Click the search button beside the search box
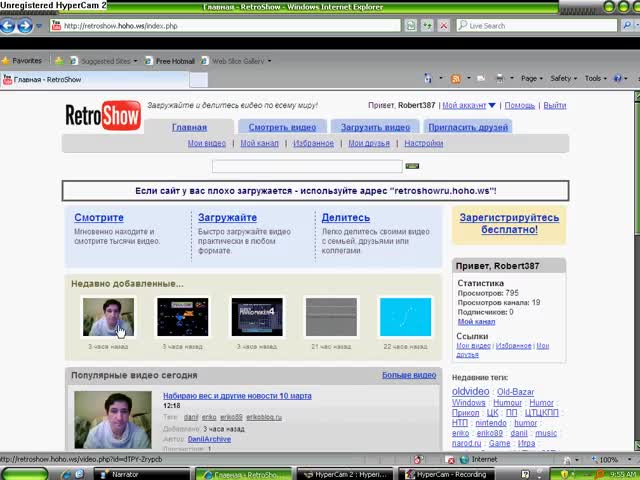The width and height of the screenshot is (640, 480). 412,166
